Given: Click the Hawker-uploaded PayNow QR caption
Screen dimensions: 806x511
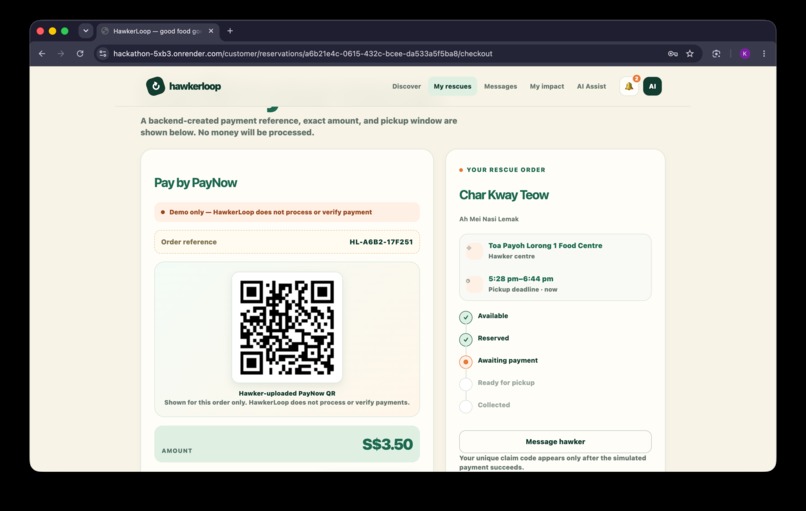Looking at the screenshot, I should pos(287,393).
